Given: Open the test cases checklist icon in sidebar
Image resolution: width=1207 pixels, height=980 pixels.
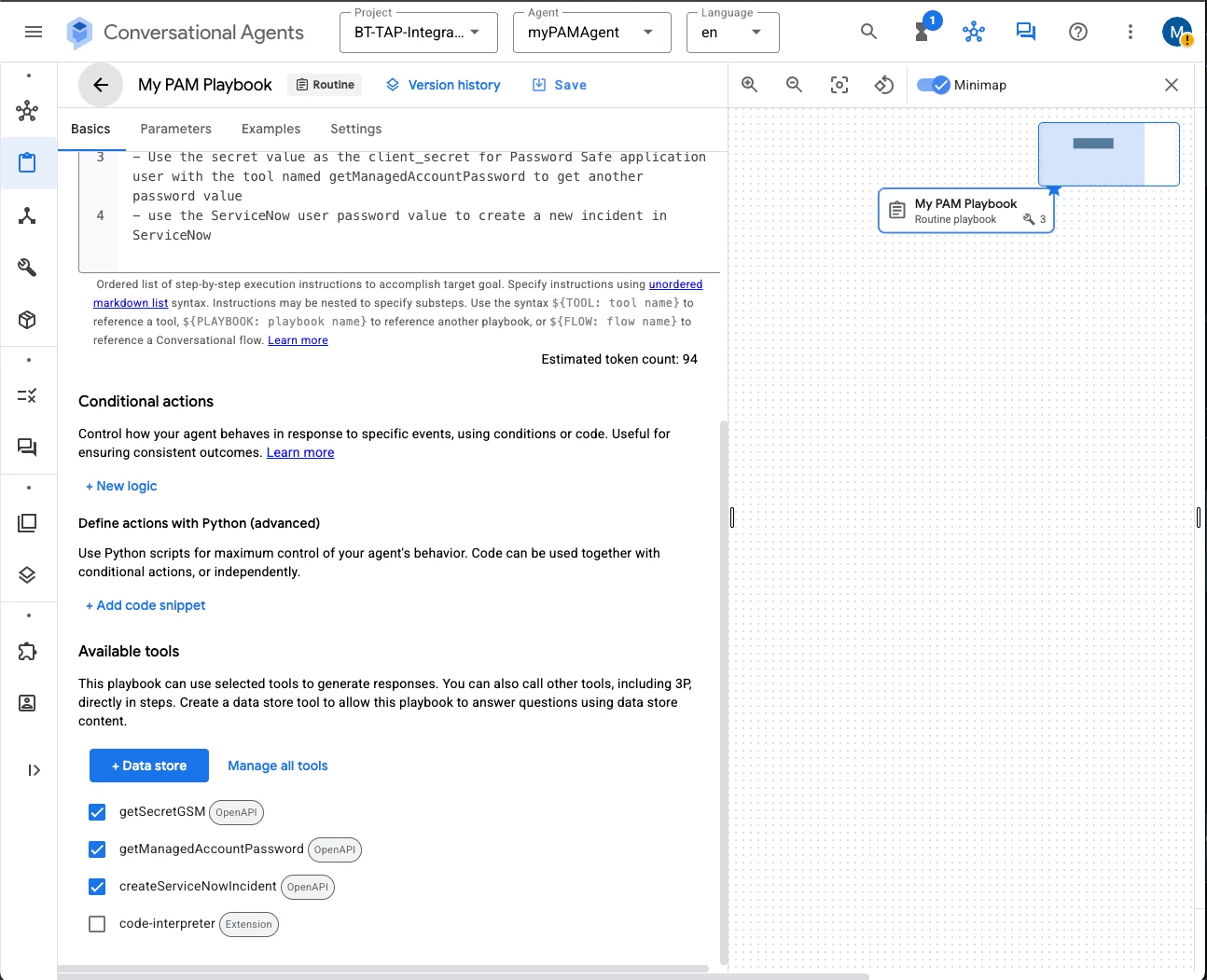Looking at the screenshot, I should pos(27,395).
